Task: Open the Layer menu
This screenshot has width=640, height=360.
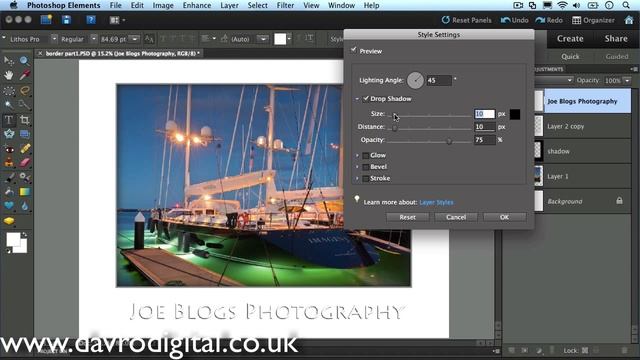Action: click(x=229, y=5)
